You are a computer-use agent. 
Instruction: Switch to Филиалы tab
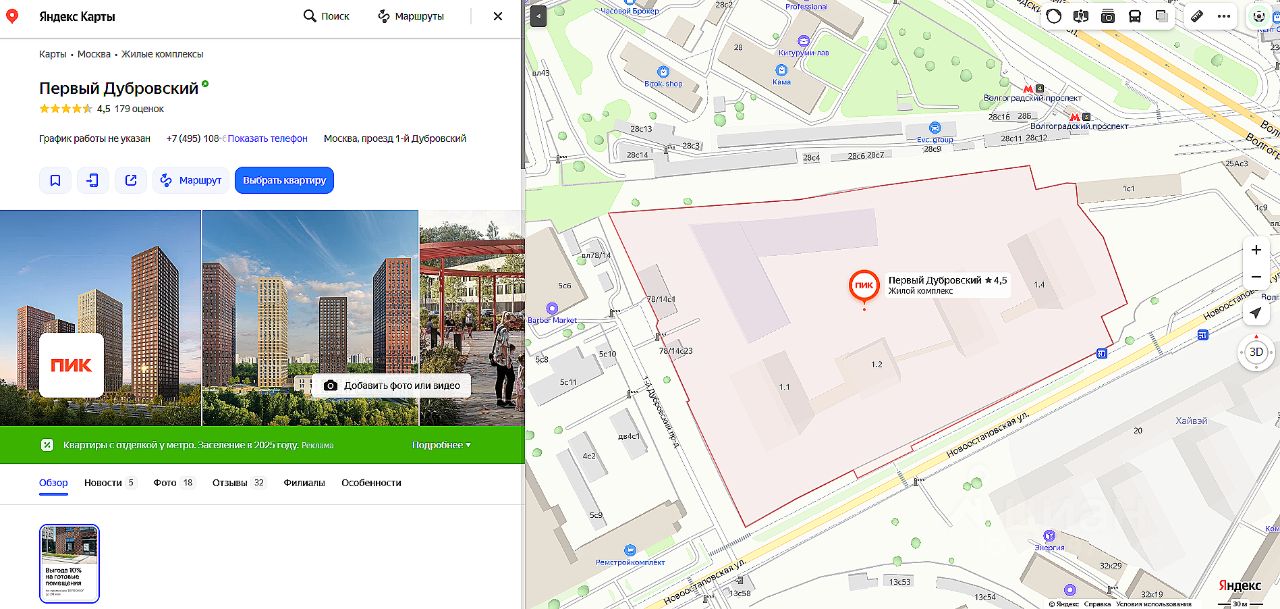(304, 483)
